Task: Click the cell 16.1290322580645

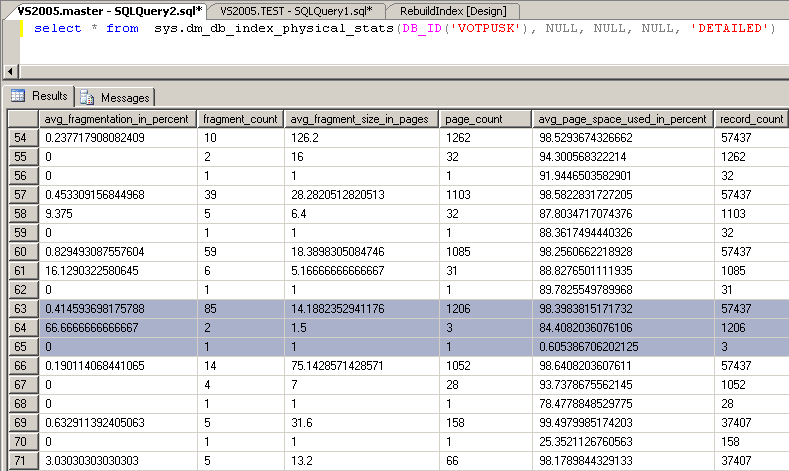Action: (118, 271)
